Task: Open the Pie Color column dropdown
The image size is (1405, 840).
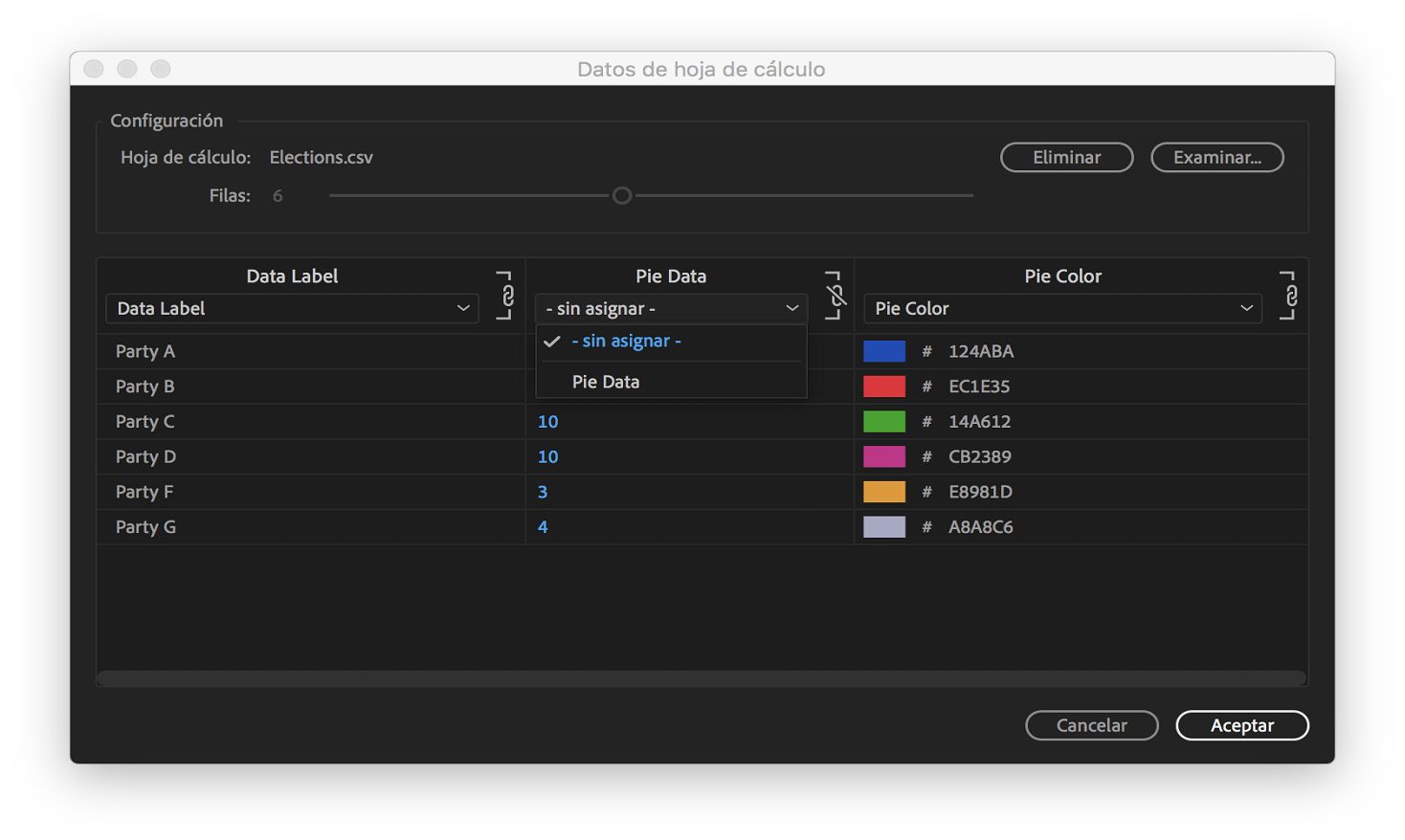Action: [1062, 308]
